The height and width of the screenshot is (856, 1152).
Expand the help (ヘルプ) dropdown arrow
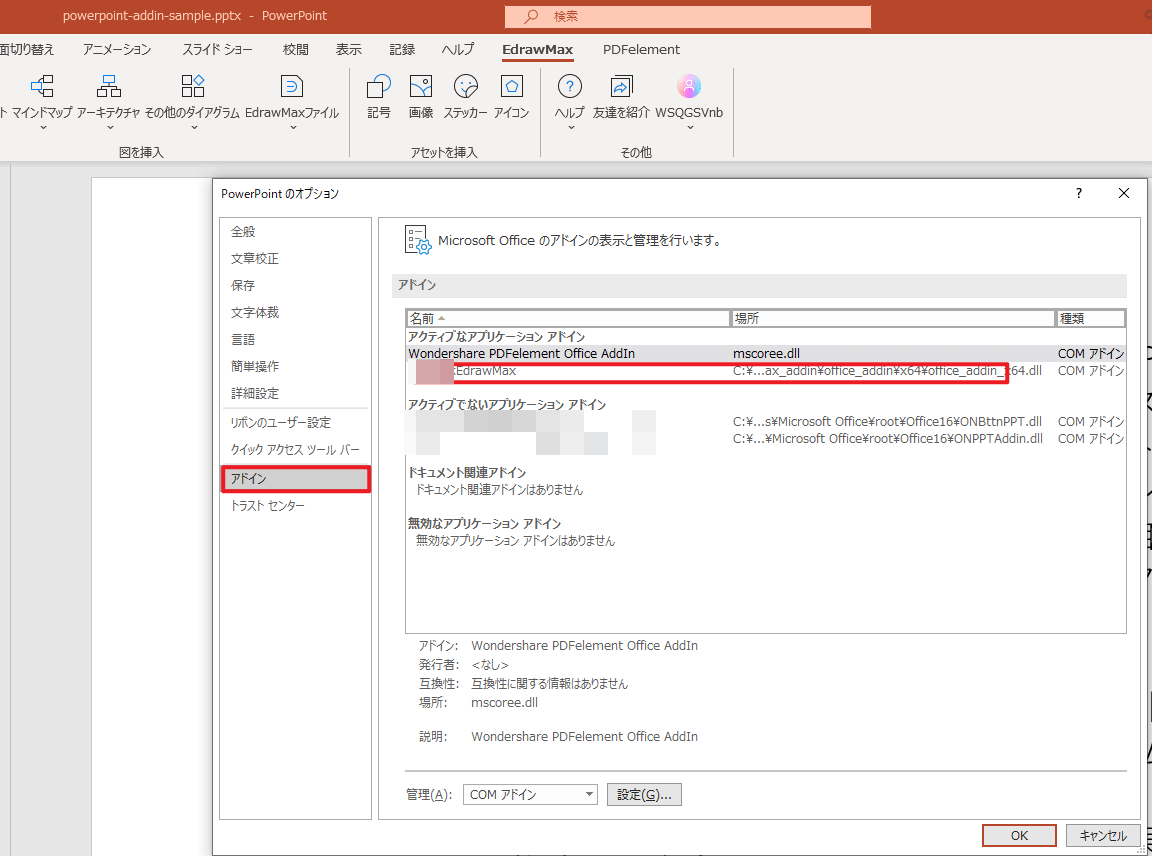571,128
